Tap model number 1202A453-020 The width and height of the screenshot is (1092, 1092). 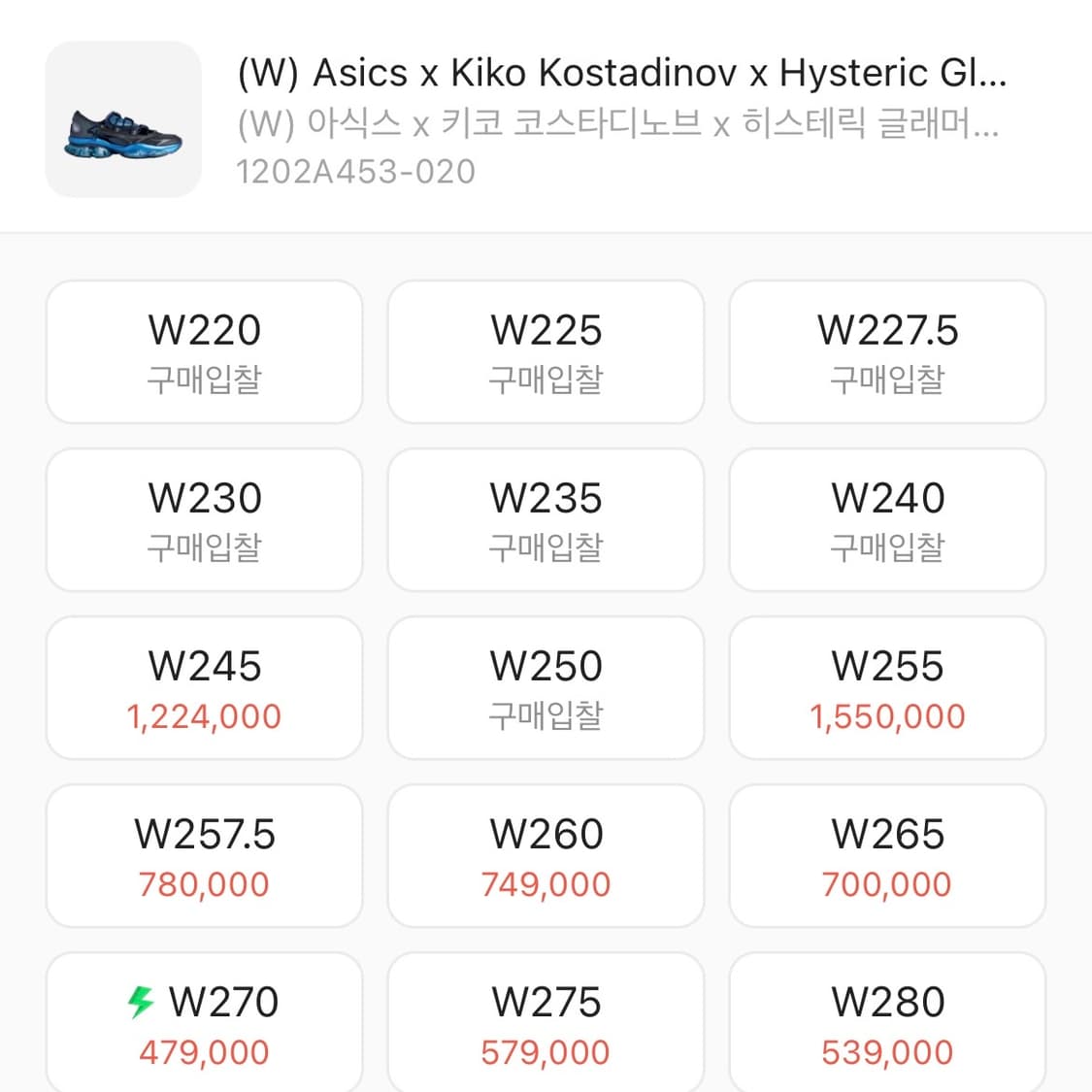pyautogui.click(x=356, y=172)
